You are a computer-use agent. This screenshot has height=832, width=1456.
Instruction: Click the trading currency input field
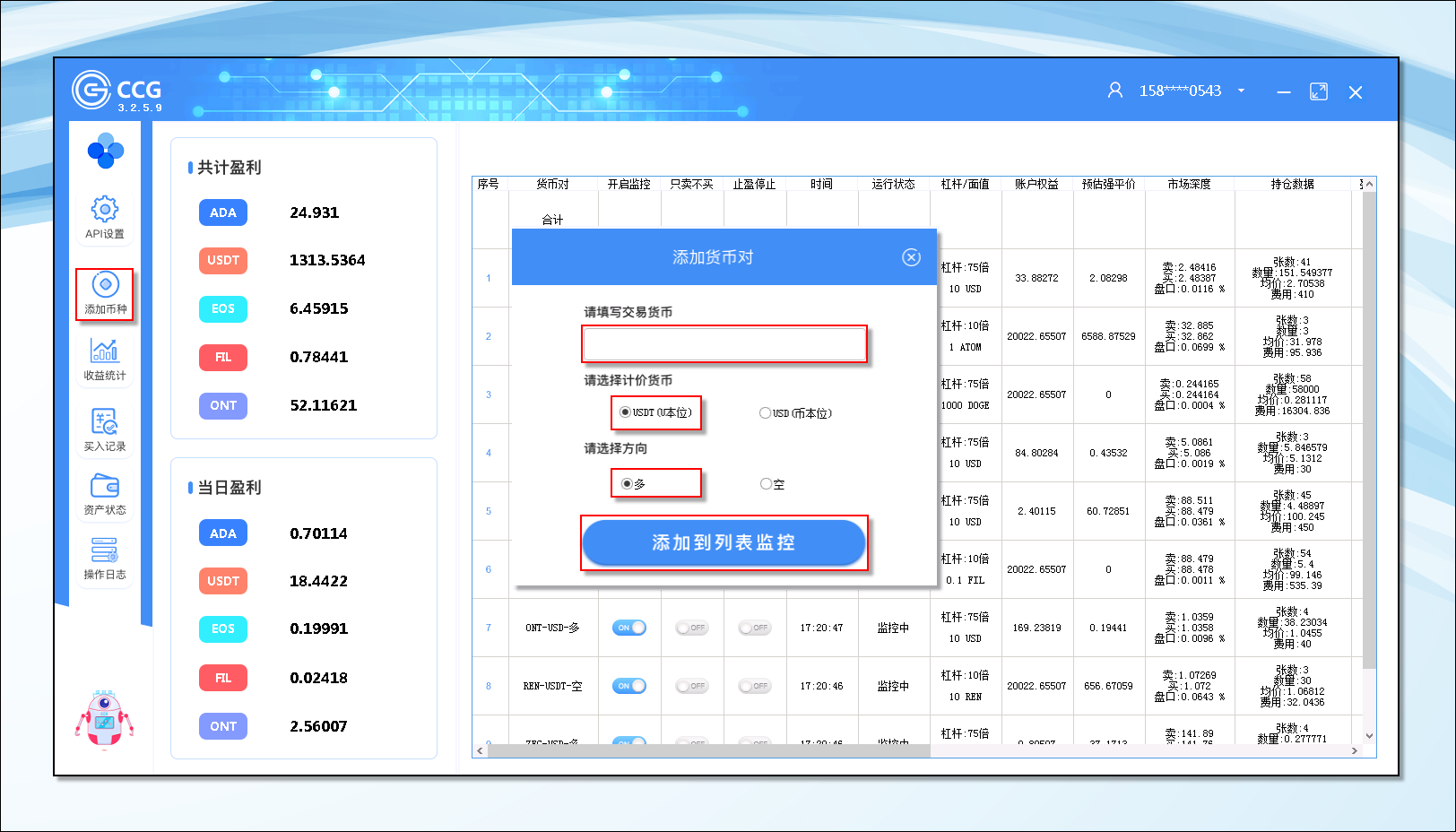click(724, 343)
